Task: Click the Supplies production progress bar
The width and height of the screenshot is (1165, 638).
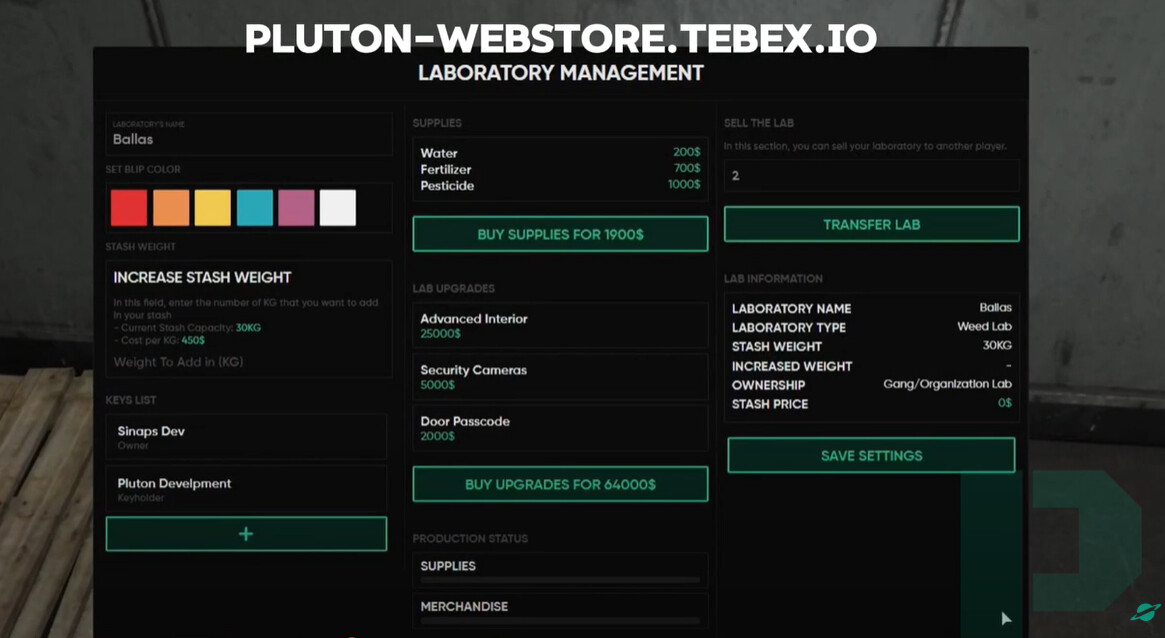Action: pos(560,579)
